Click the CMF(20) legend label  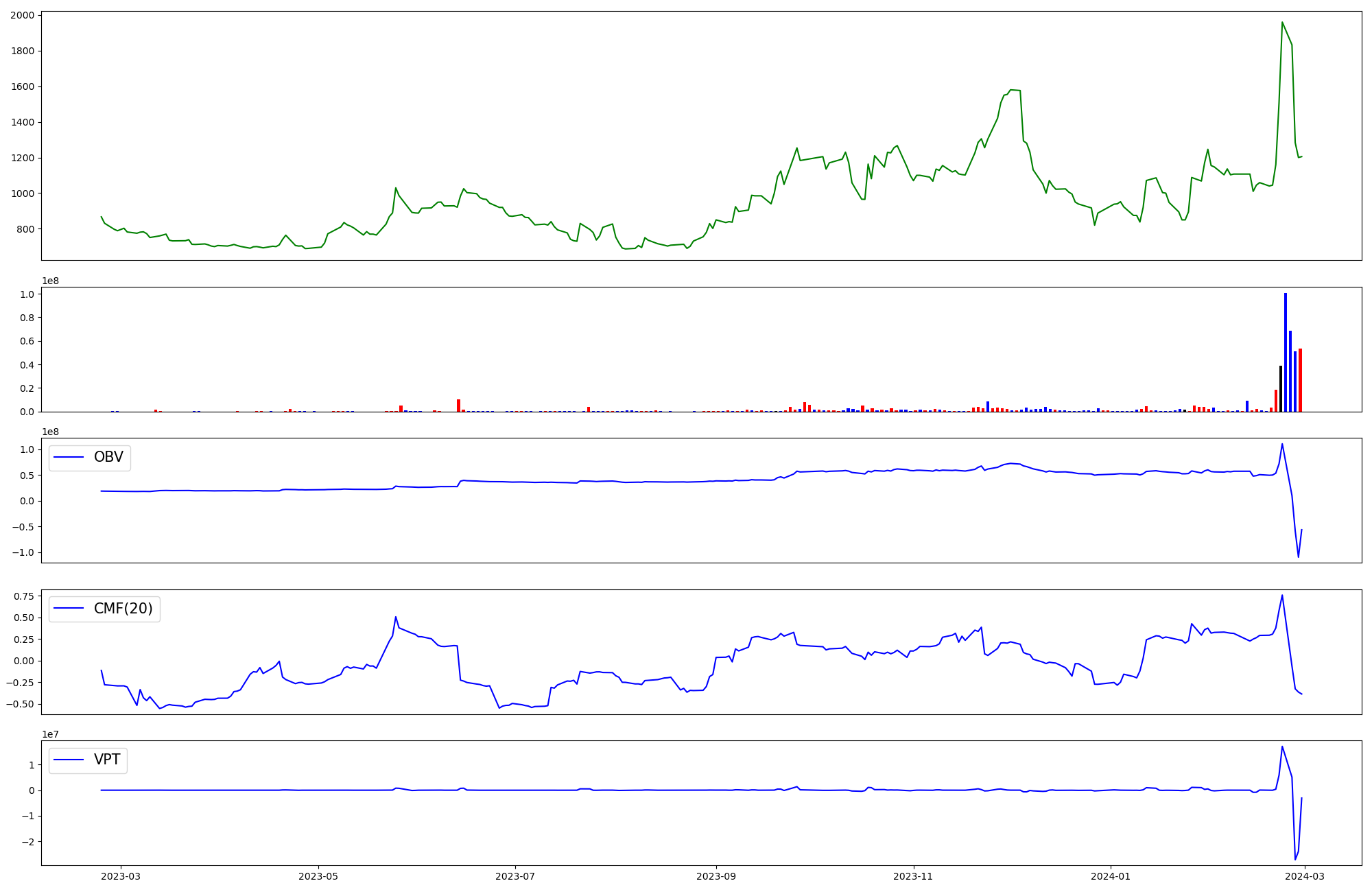pos(123,609)
